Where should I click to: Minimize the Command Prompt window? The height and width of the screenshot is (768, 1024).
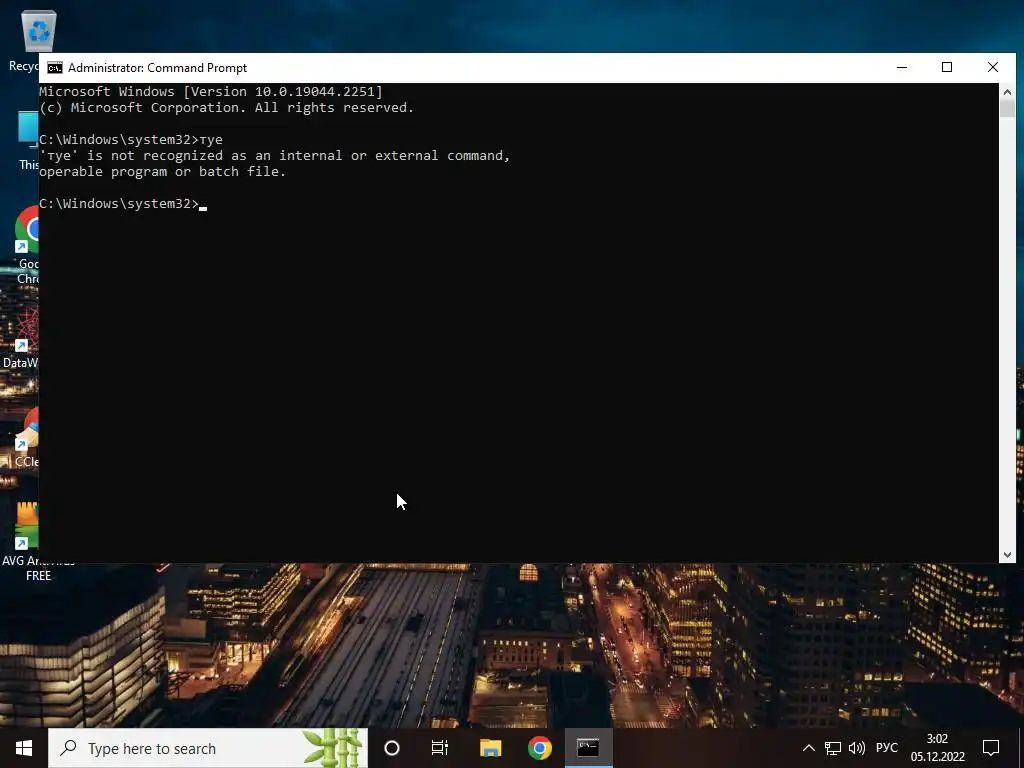coord(902,67)
